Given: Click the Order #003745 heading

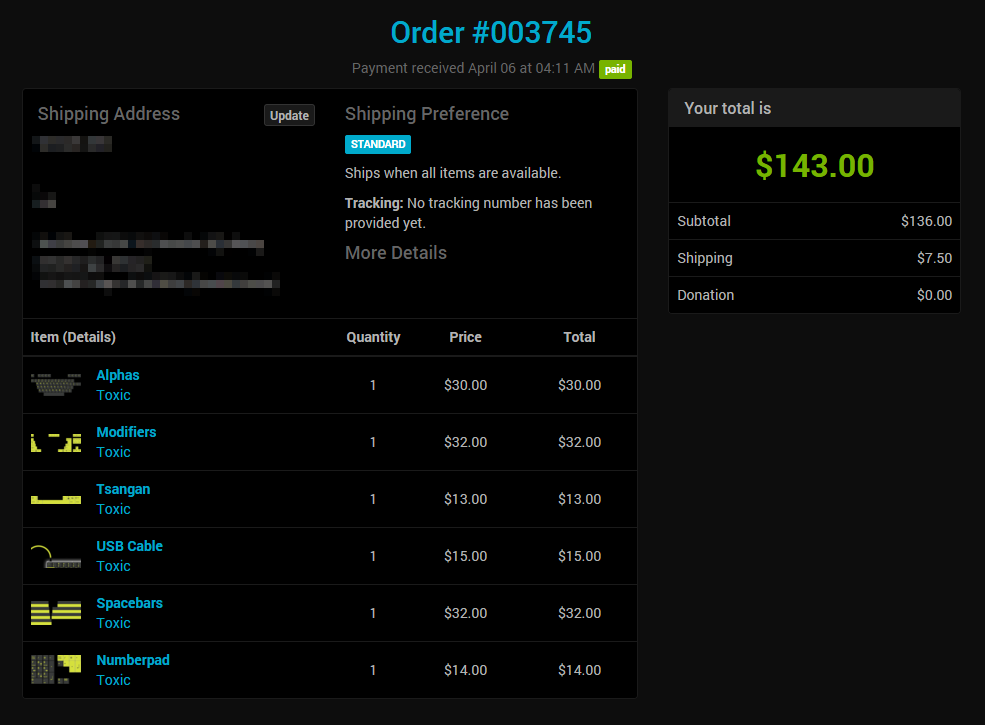Looking at the screenshot, I should click(x=491, y=33).
